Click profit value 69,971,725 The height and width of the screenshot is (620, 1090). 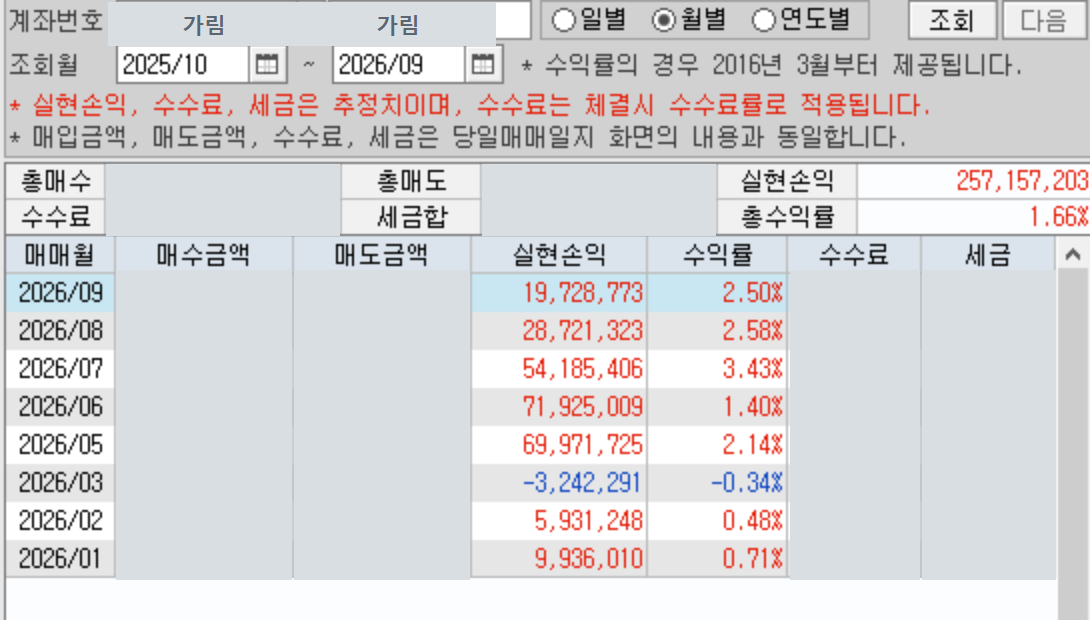tap(583, 445)
